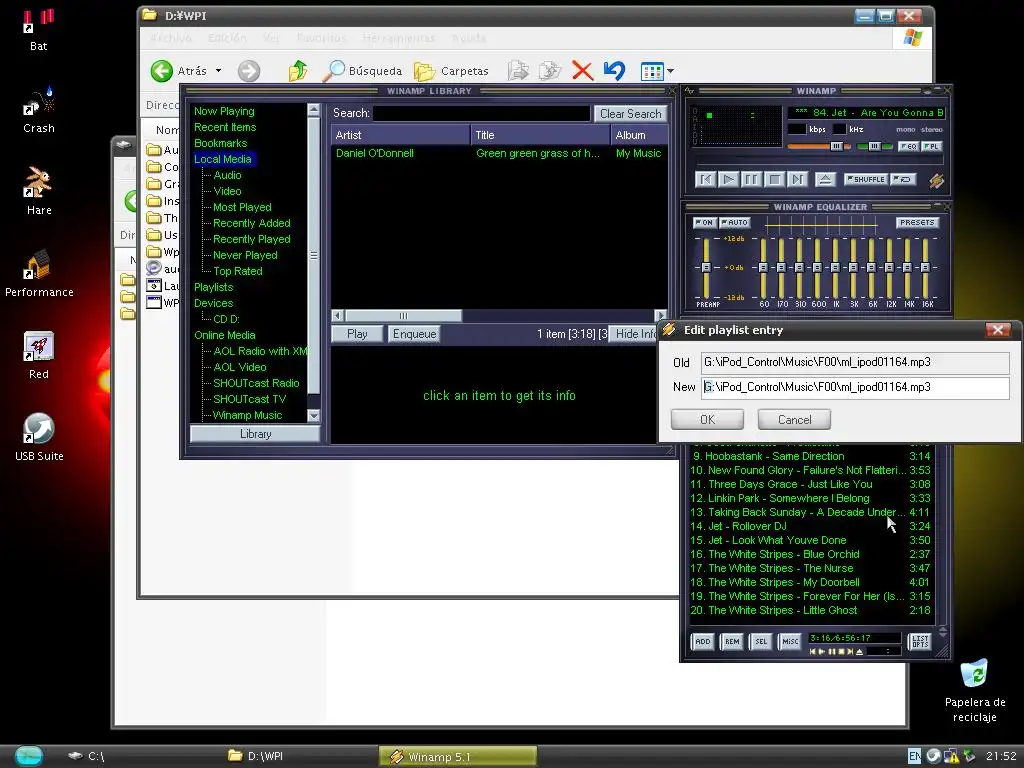Open the playlist REM menu button
This screenshot has width=1024, height=768.
point(732,641)
